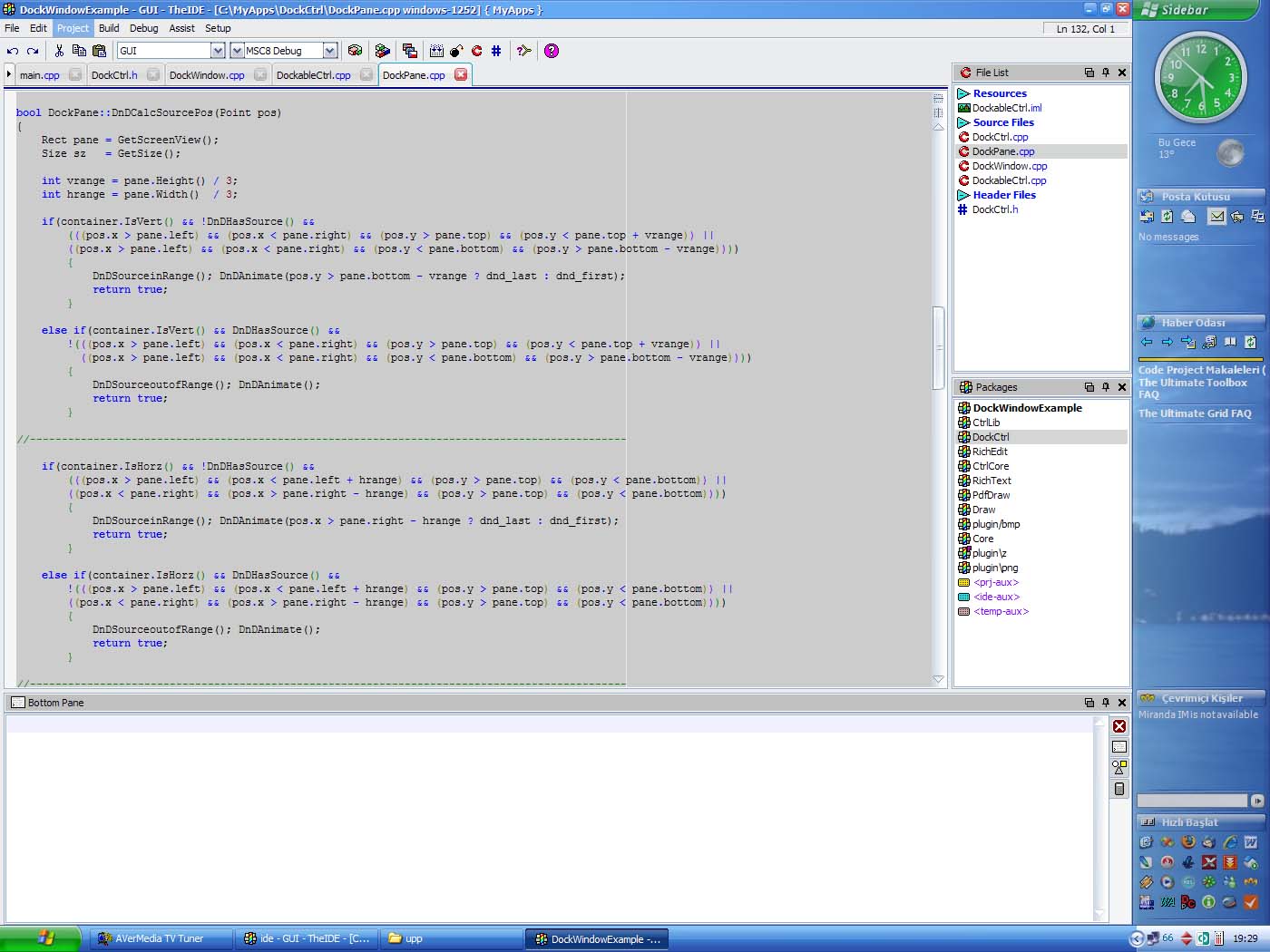Collapse the Source Files group in File List
The height and width of the screenshot is (952, 1270).
963,122
